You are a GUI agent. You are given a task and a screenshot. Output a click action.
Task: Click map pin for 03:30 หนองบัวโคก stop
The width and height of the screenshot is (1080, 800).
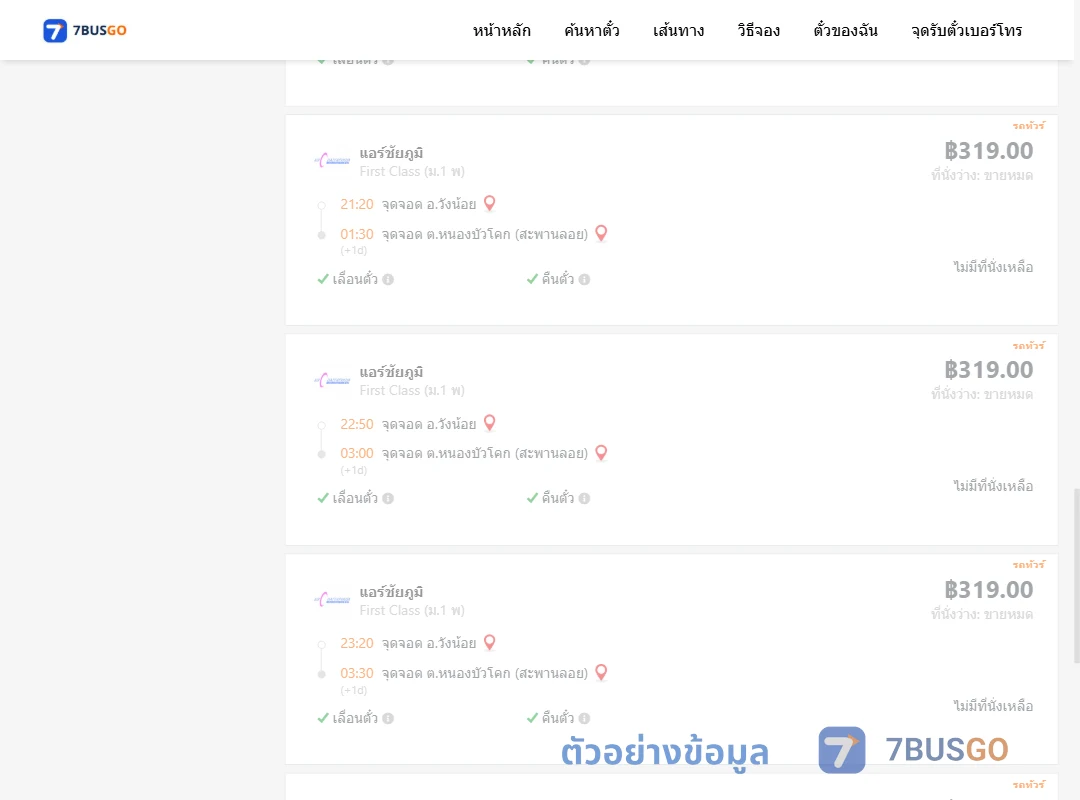(x=601, y=673)
